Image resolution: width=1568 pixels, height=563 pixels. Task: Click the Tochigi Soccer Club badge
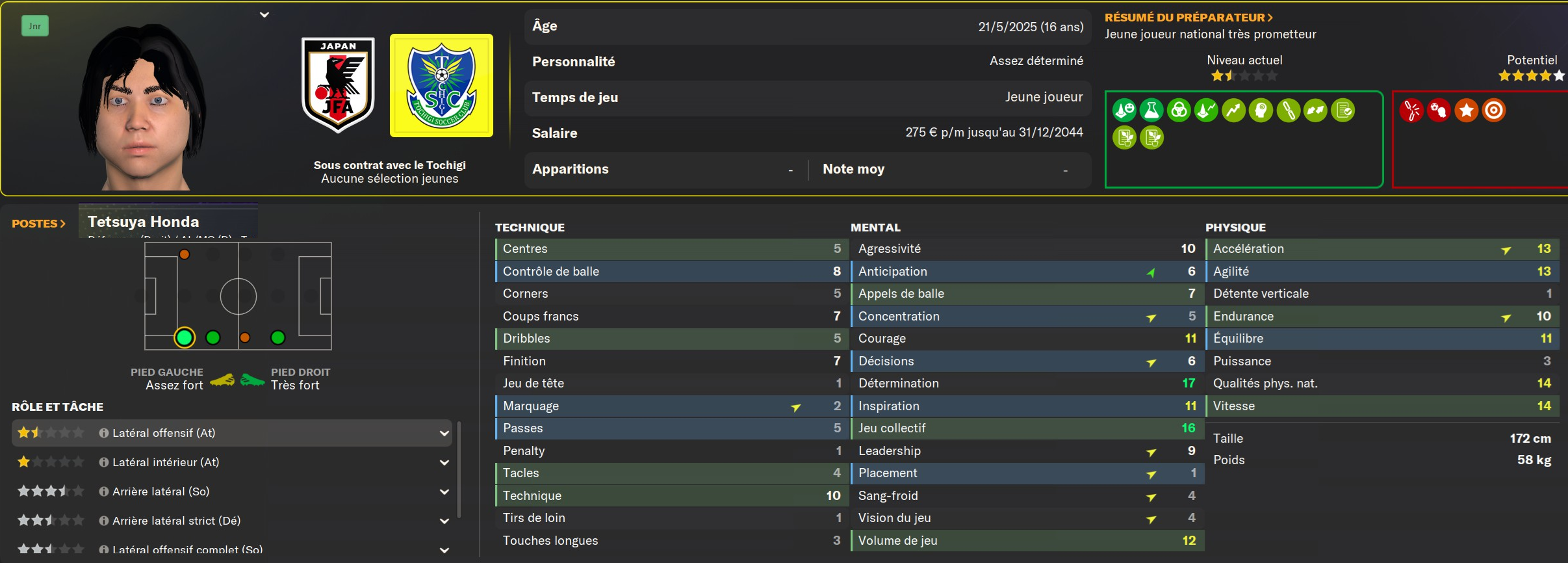click(x=441, y=85)
